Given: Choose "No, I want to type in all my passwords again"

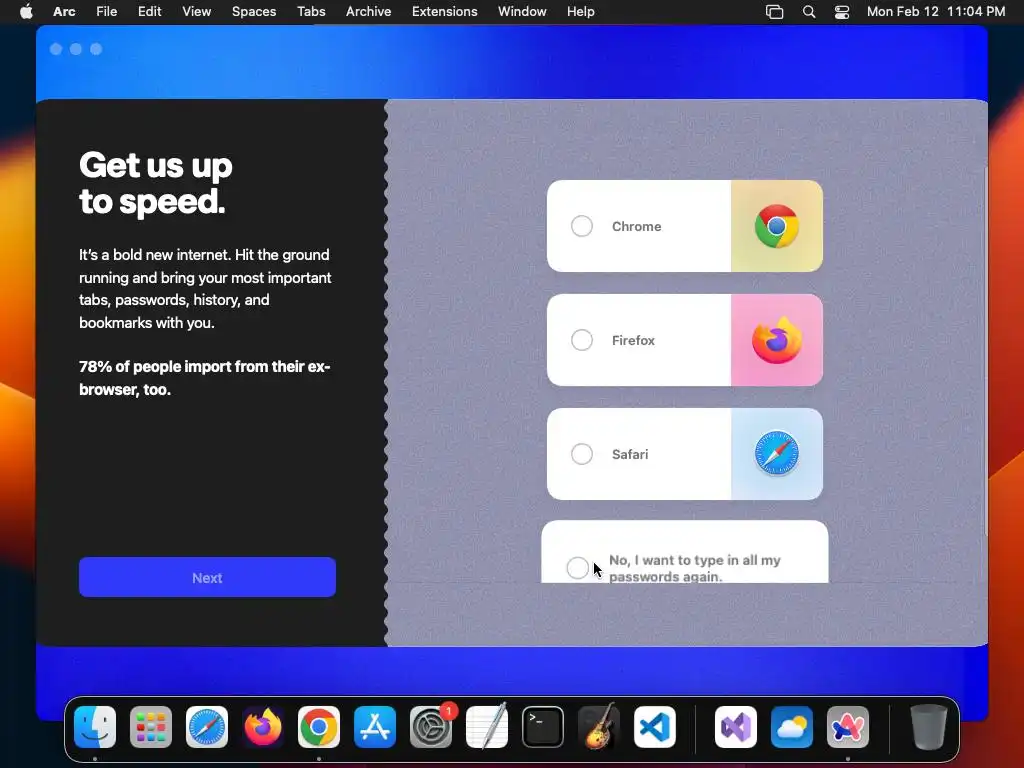Looking at the screenshot, I should pyautogui.click(x=577, y=568).
